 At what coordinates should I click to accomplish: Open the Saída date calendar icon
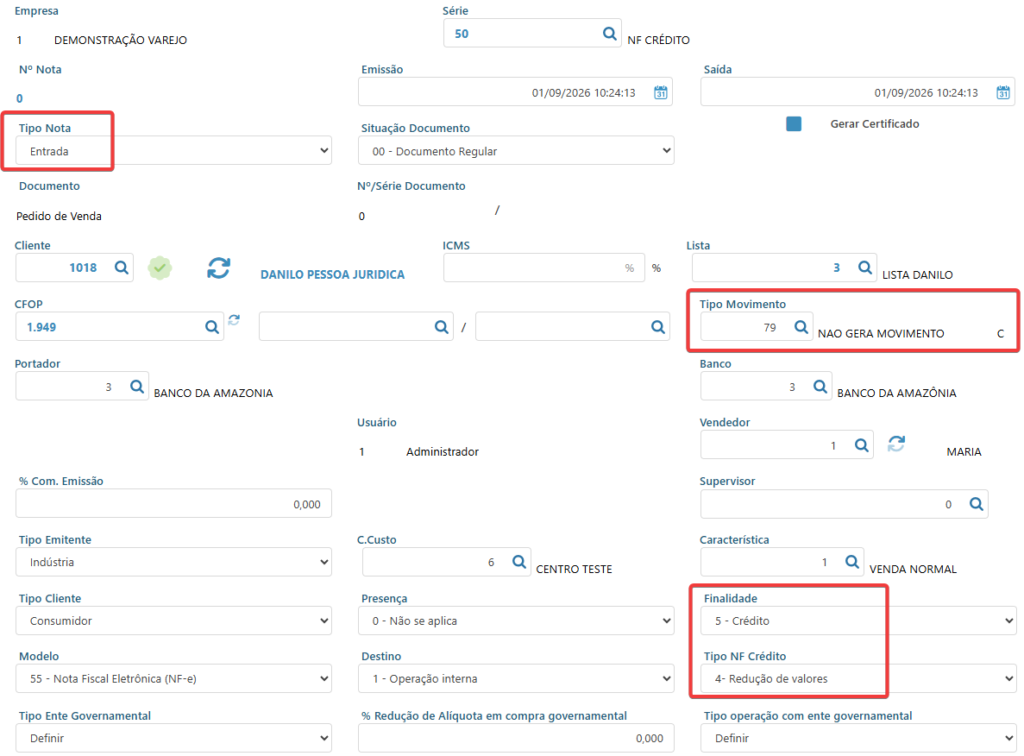pos(1003,93)
